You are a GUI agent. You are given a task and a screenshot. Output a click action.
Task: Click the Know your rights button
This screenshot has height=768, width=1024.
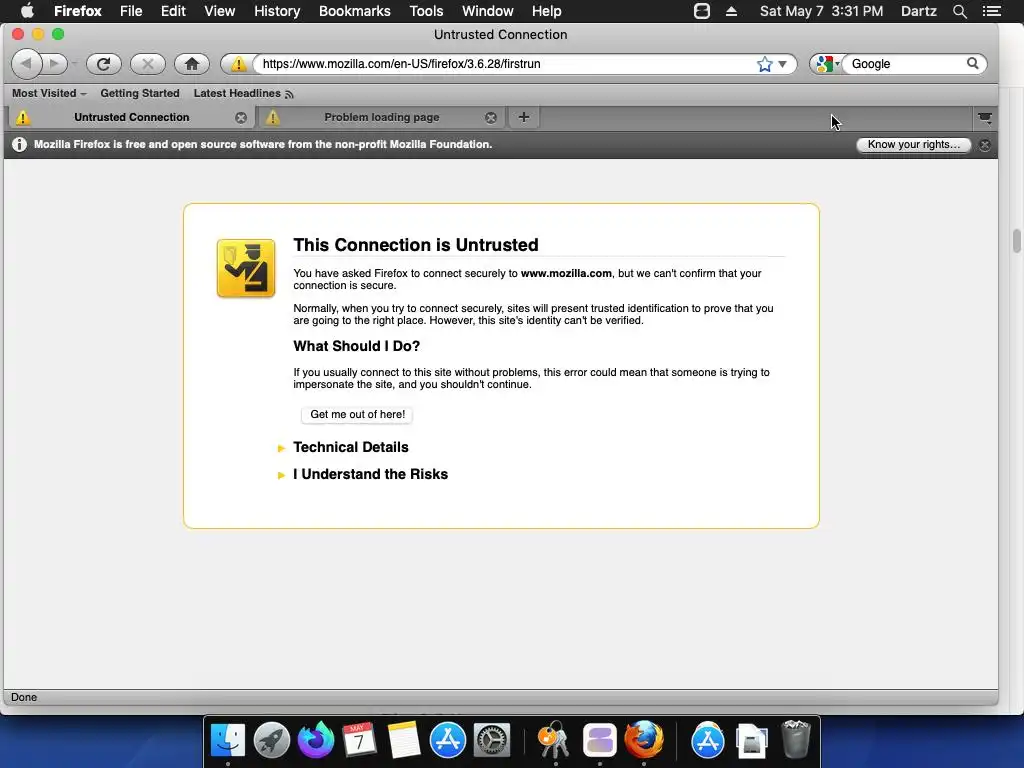point(913,144)
